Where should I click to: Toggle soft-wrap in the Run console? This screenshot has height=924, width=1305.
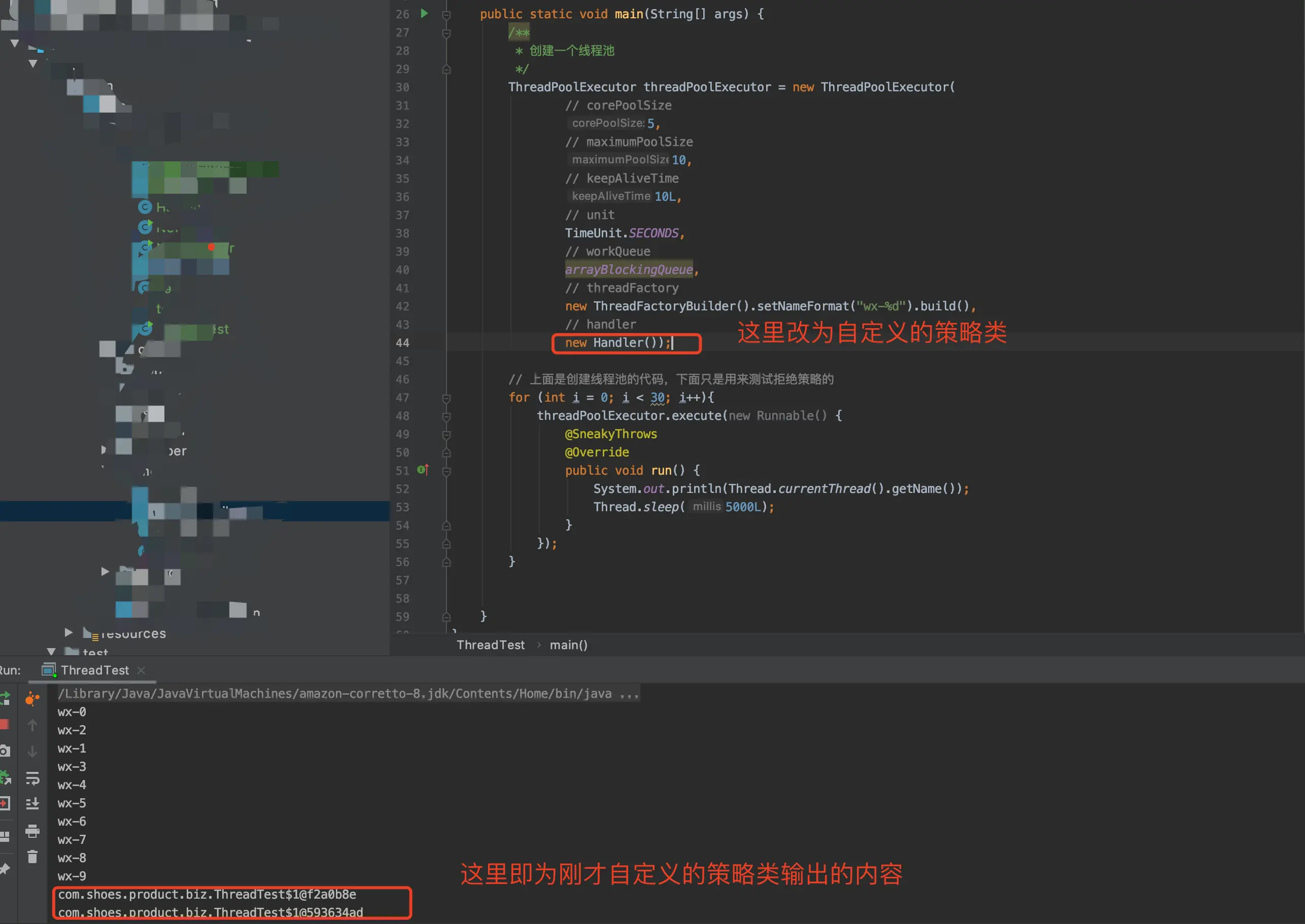32,777
